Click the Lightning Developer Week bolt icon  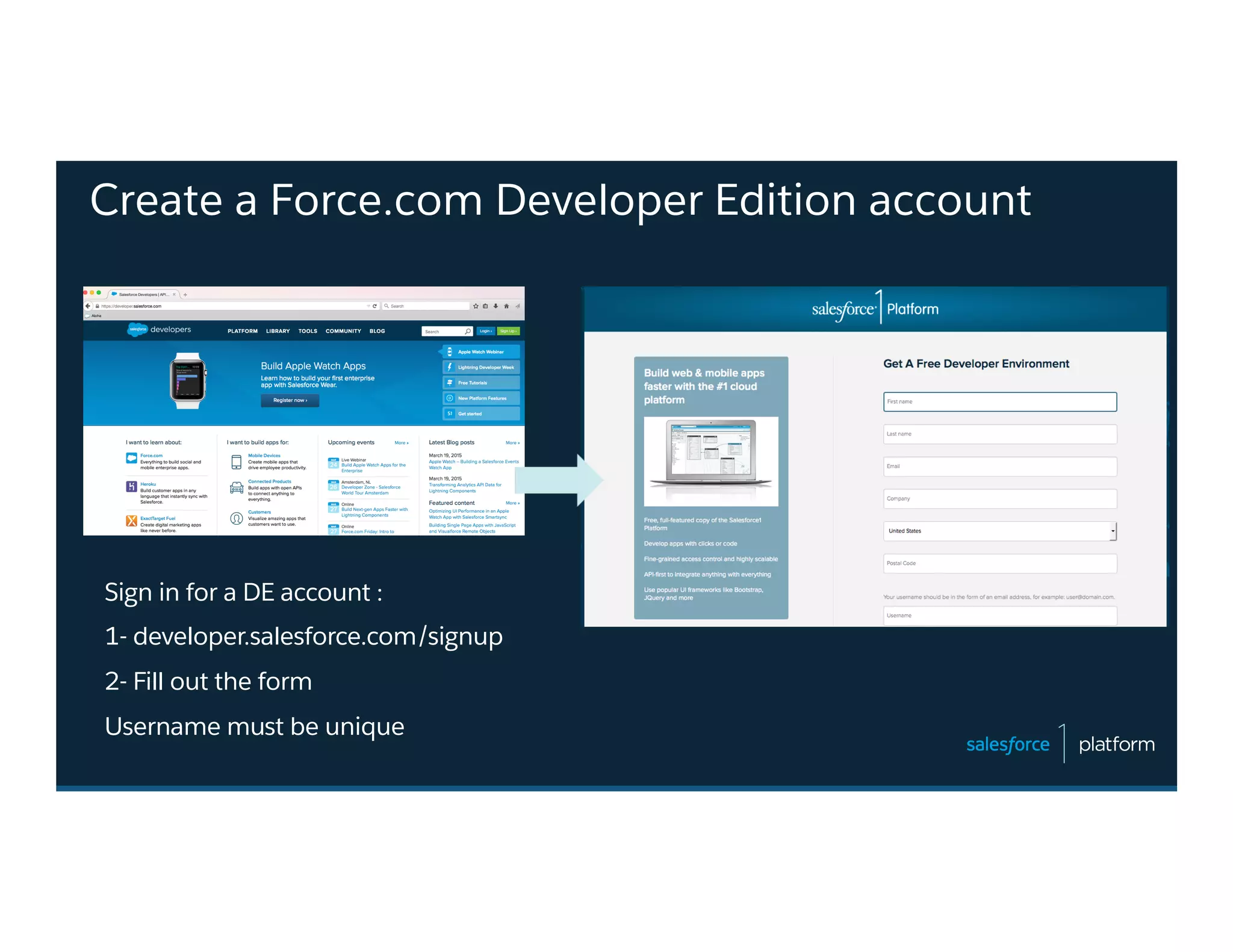pyautogui.click(x=450, y=367)
